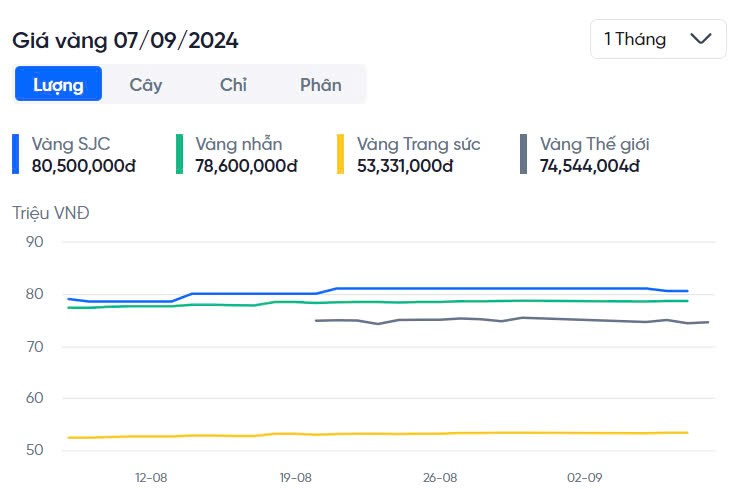753x495 pixels.
Task: Toggle the Vàng Trang sức legend label
Action: [x=418, y=144]
